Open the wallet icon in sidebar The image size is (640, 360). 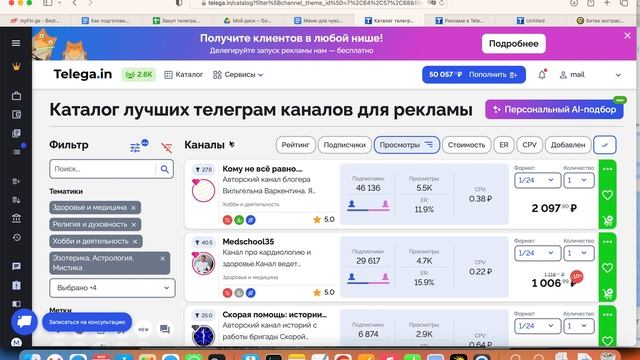click(16, 114)
